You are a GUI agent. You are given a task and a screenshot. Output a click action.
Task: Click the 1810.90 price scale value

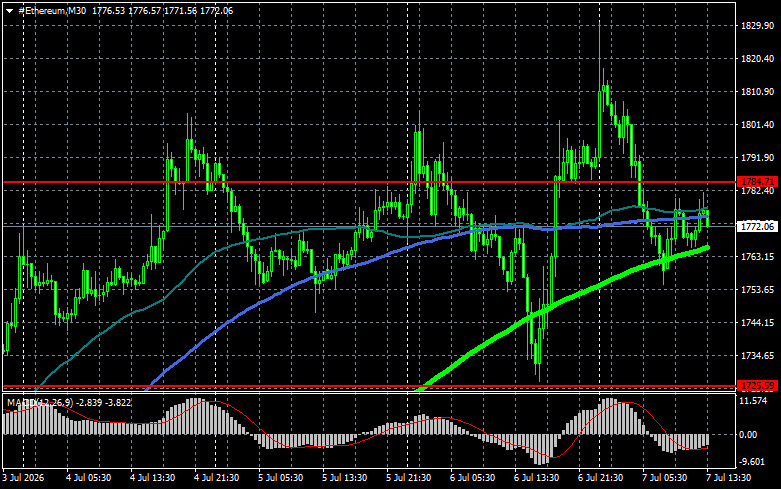coord(758,92)
